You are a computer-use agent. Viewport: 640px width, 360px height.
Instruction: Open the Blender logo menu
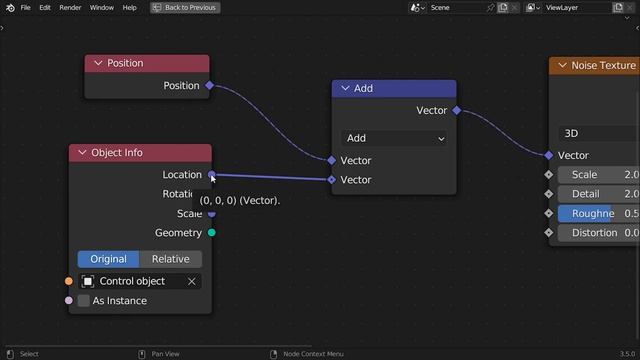point(10,8)
